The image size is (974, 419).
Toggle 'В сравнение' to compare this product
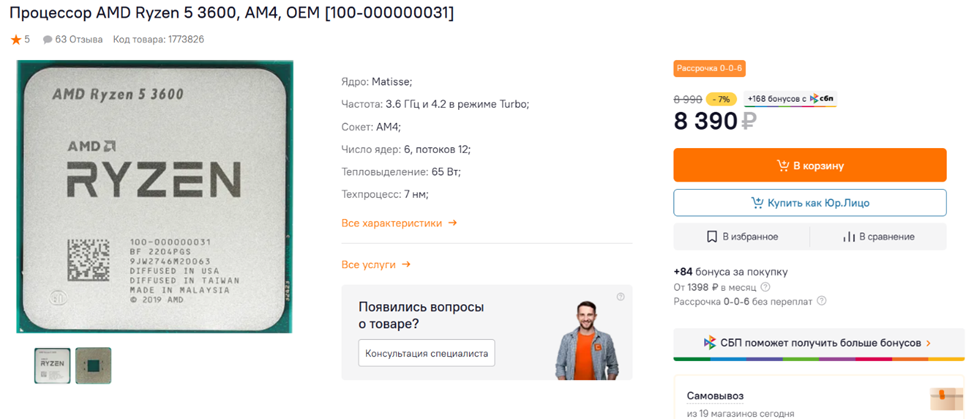tap(878, 236)
